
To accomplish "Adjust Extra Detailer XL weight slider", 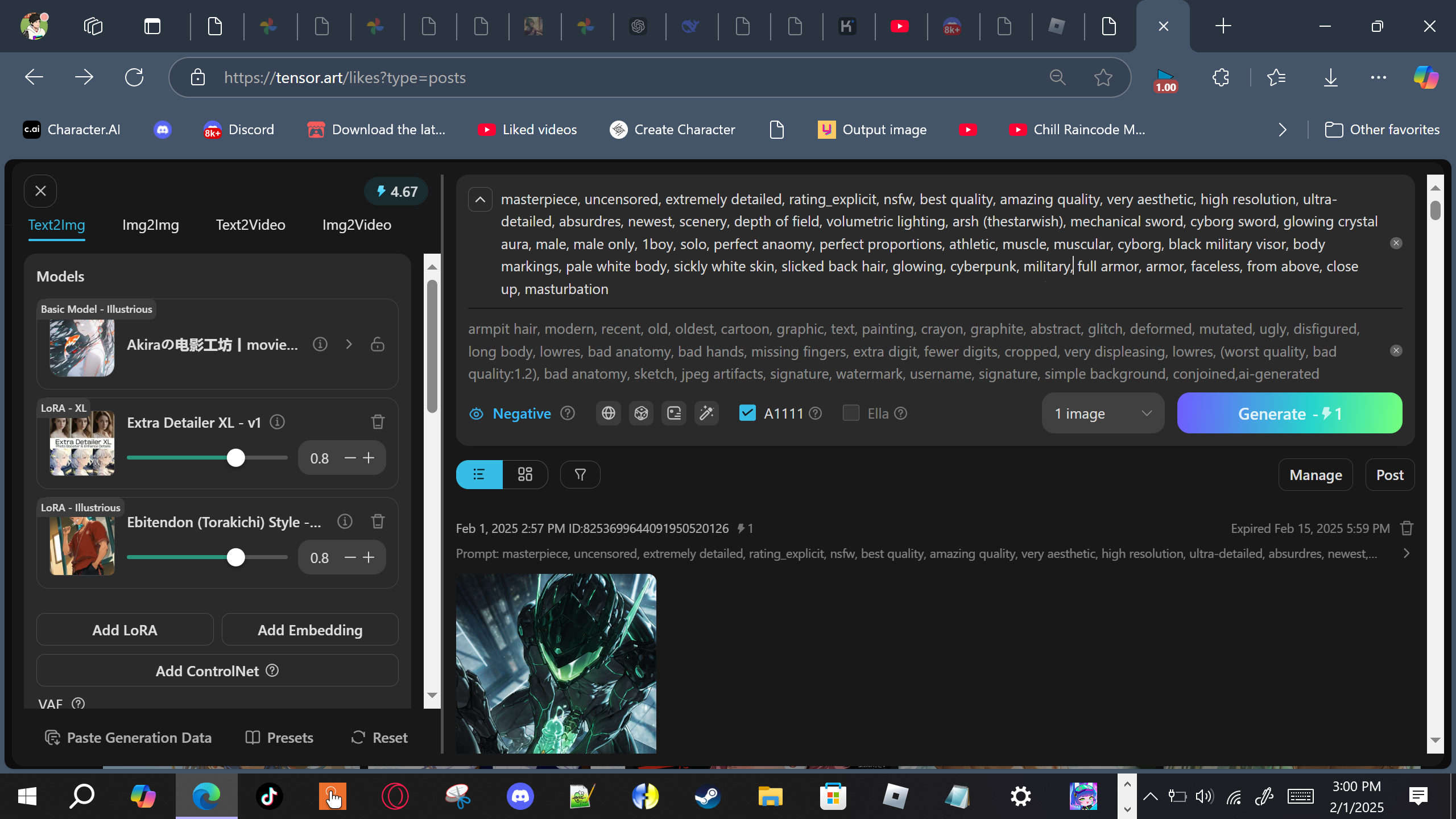I will tap(235, 458).
